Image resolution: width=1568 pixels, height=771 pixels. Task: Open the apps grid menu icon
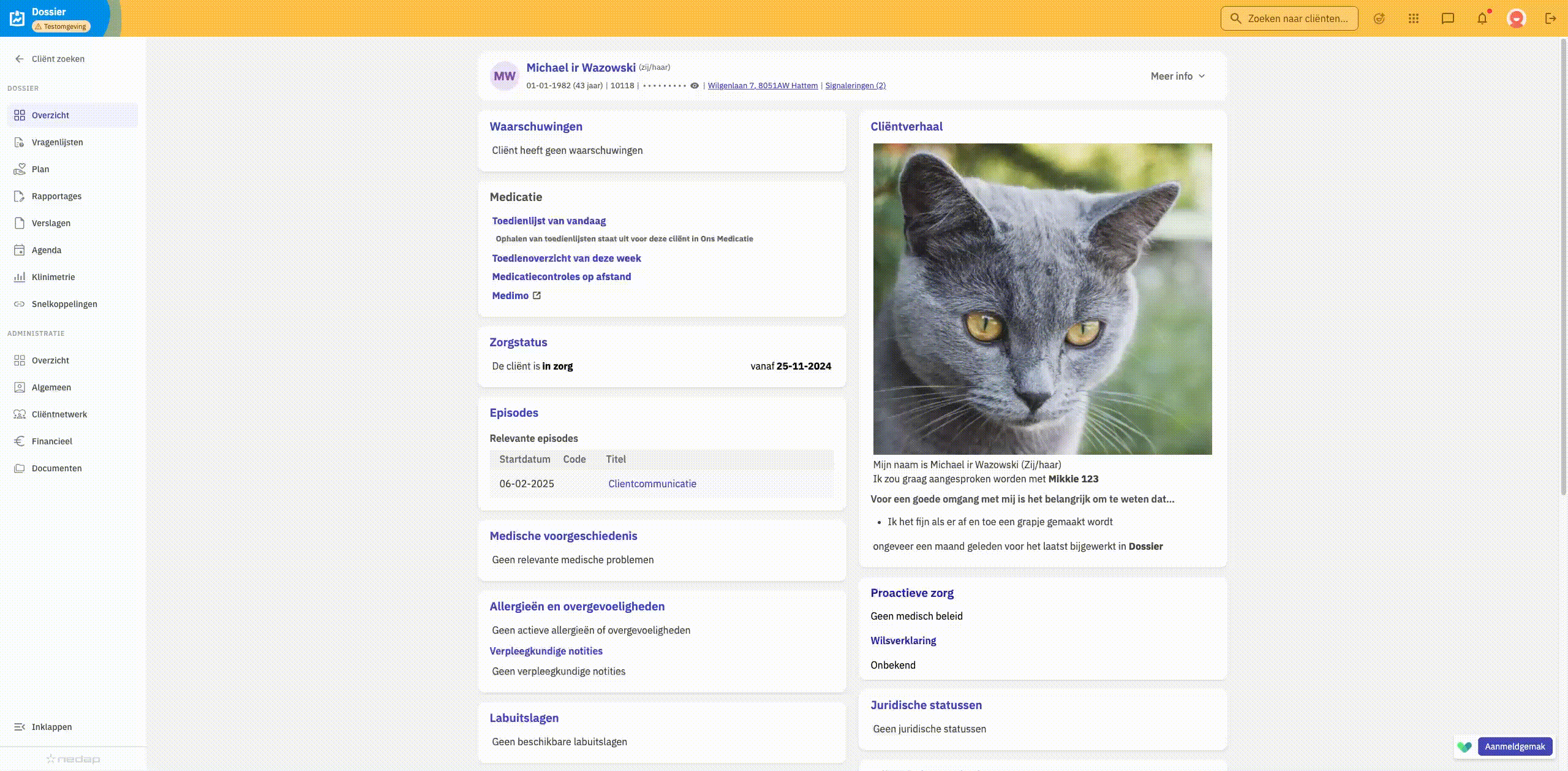pos(1413,18)
